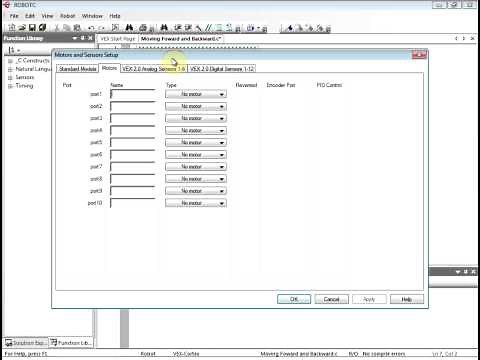Open the Robot menu
480x360 pixels.
(x=68, y=16)
